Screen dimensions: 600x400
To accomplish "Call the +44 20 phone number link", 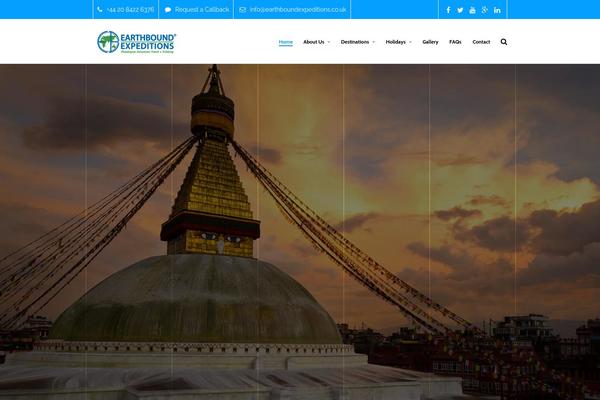I will (130, 10).
